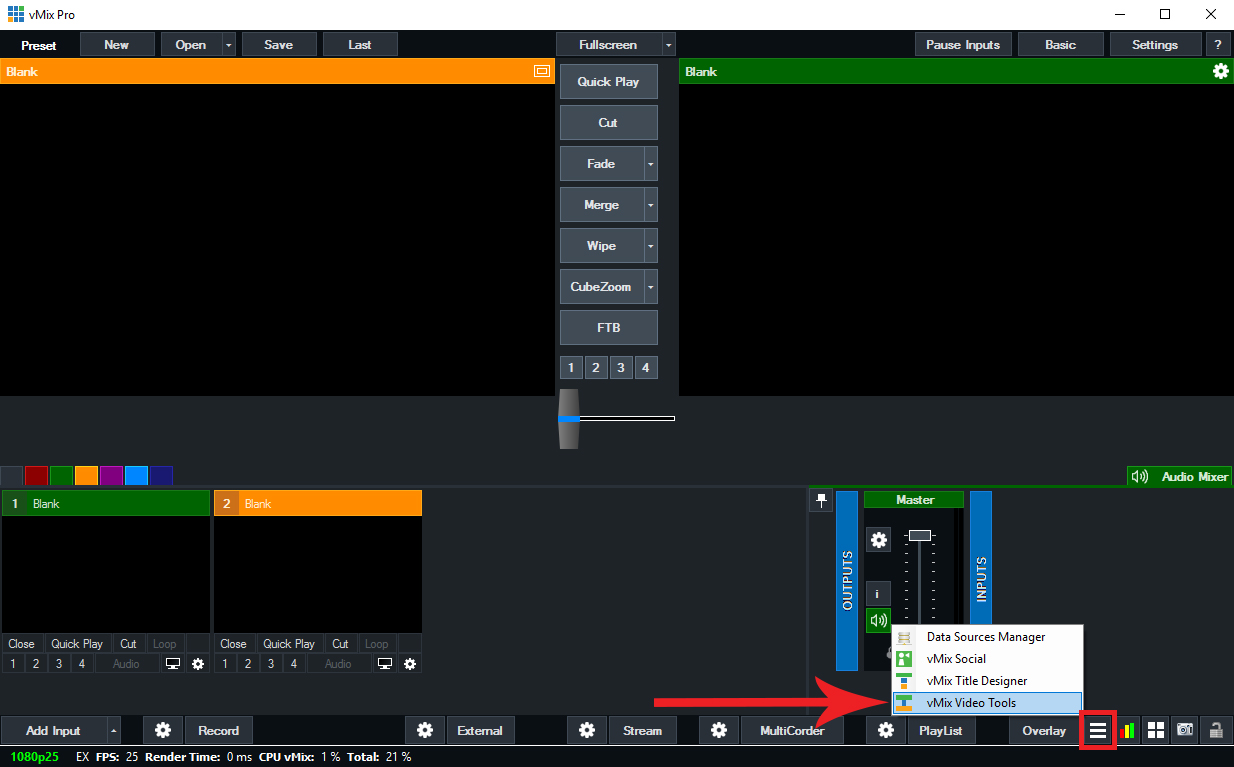Toggle the Audio Mixer panel
The image size is (1234, 767).
pos(1180,477)
